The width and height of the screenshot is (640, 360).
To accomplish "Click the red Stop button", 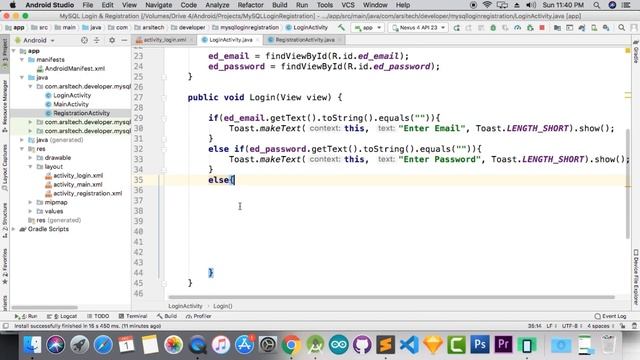I will tap(542, 28).
